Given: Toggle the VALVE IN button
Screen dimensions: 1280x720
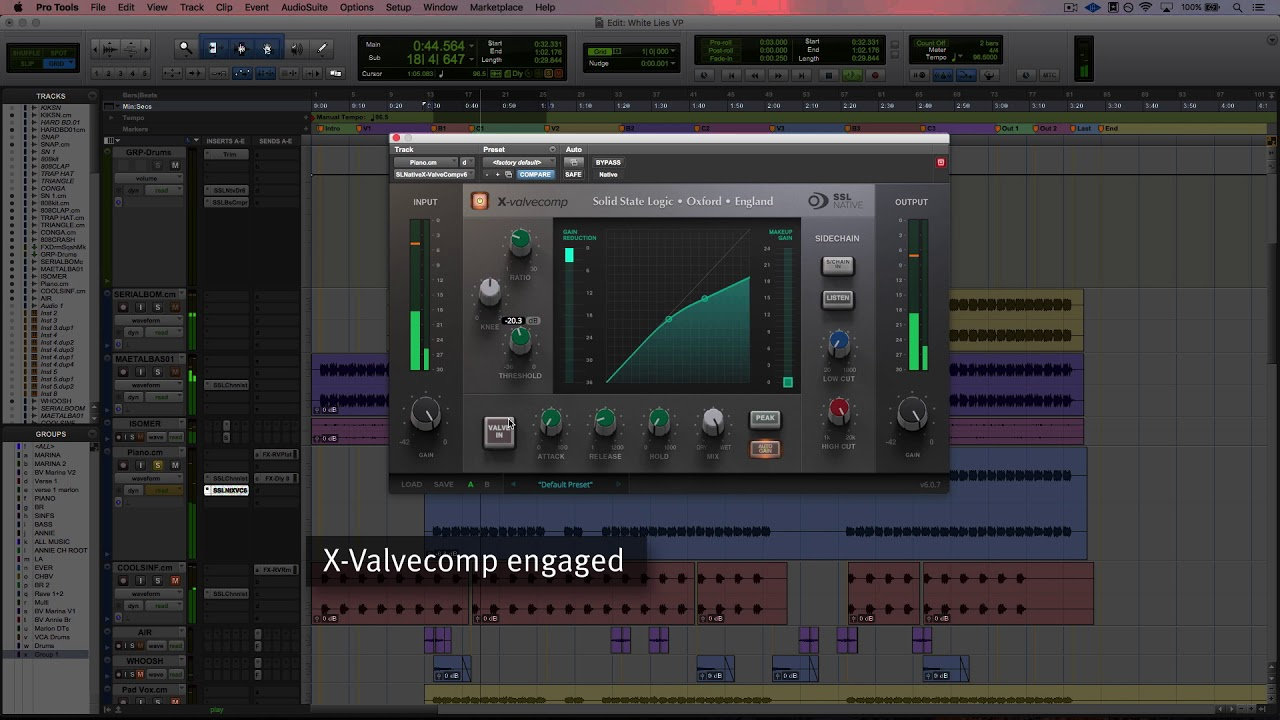Looking at the screenshot, I should click(499, 431).
